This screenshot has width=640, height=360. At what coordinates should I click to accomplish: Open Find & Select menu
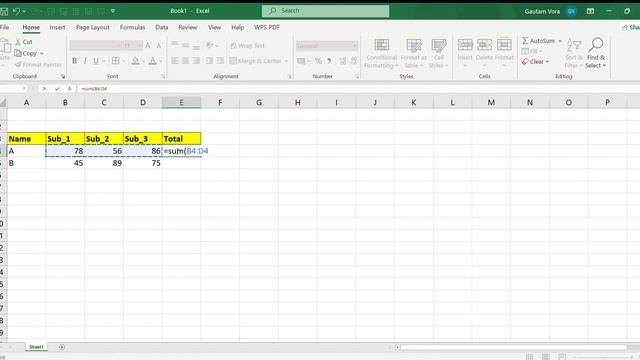pyautogui.click(x=596, y=53)
